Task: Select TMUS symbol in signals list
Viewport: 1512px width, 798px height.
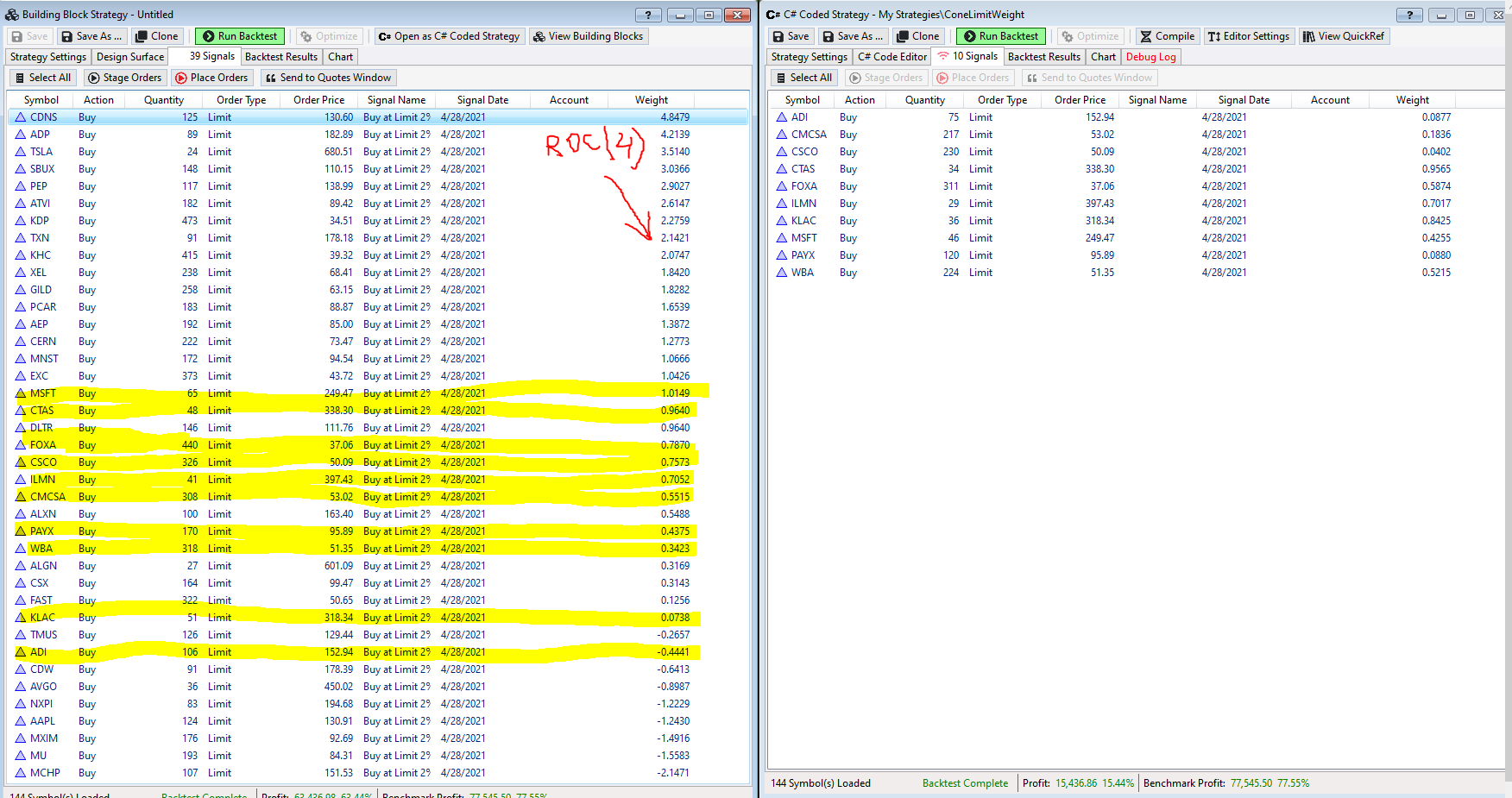Action: click(43, 635)
